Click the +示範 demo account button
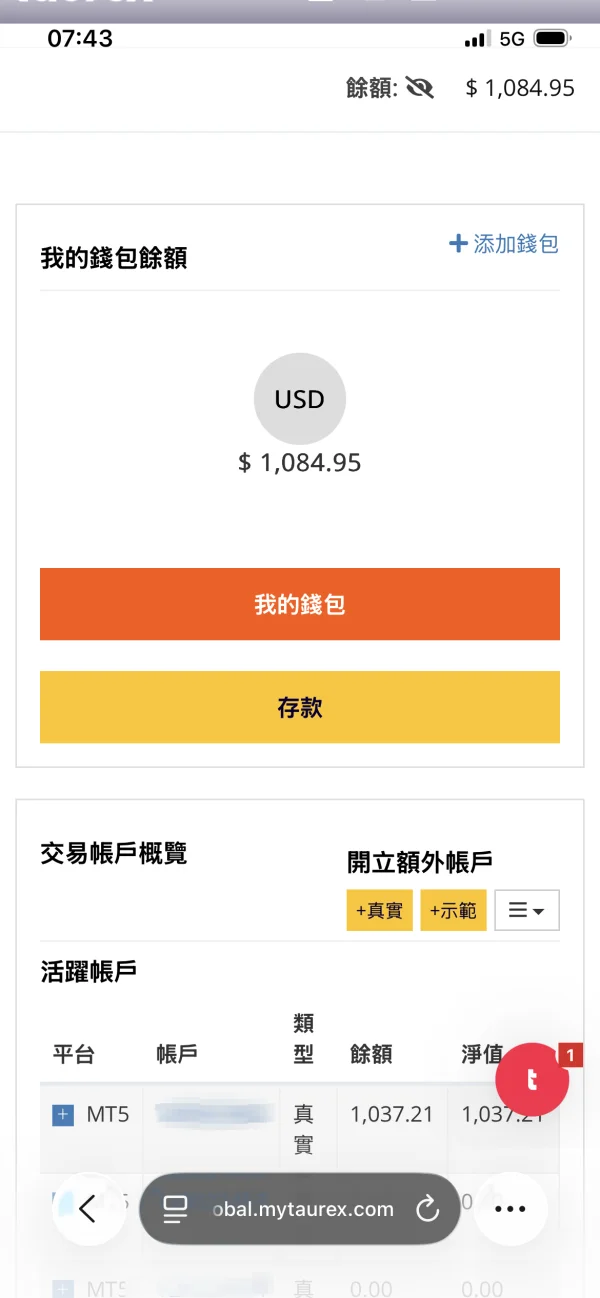 click(x=453, y=910)
